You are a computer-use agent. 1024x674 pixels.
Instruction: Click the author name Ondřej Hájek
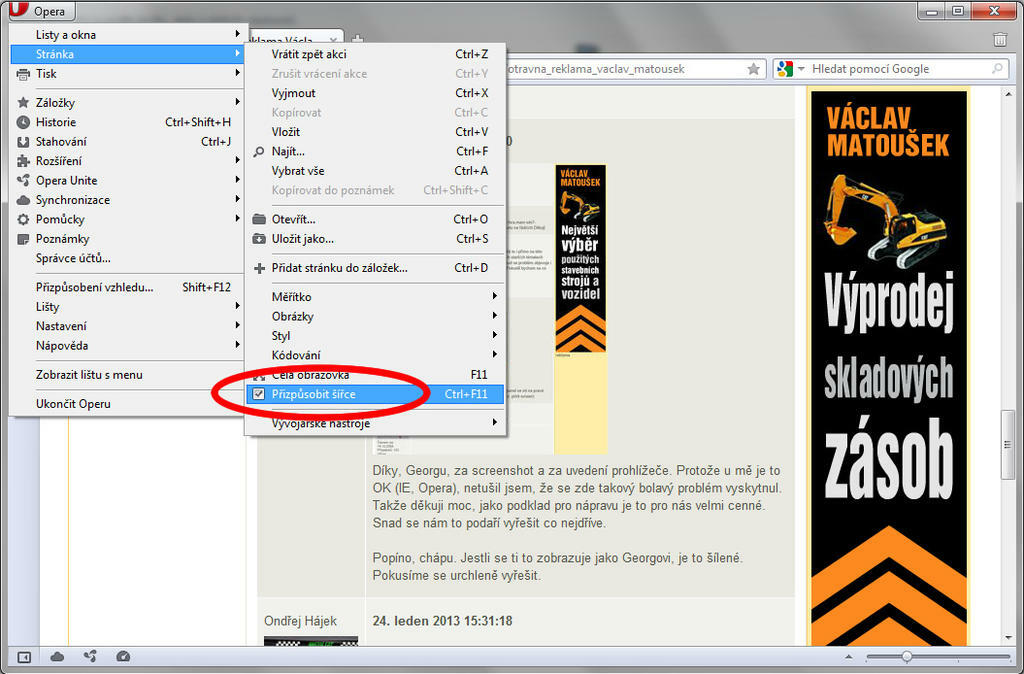coord(300,620)
